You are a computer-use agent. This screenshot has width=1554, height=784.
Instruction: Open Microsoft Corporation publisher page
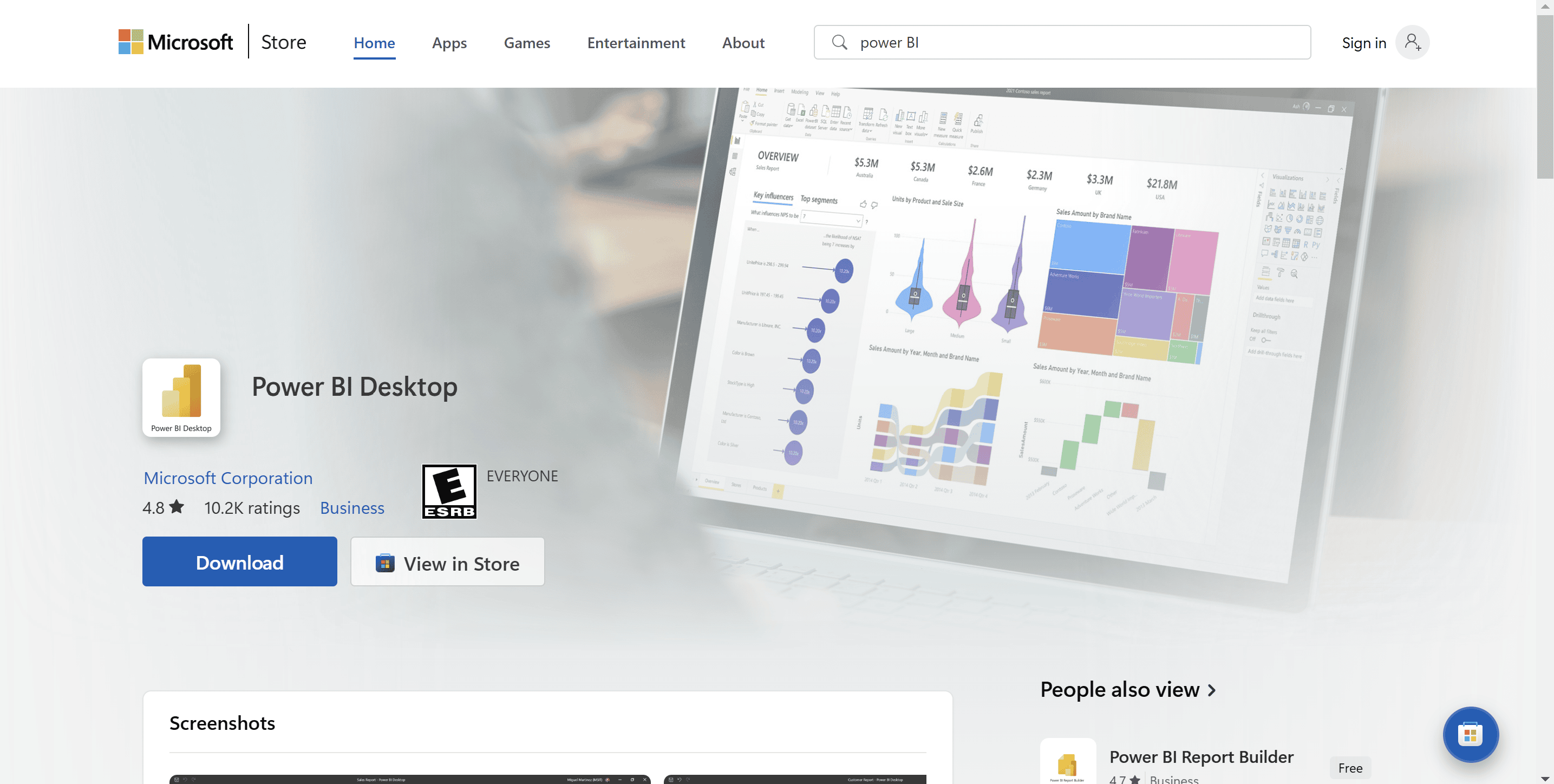click(228, 478)
